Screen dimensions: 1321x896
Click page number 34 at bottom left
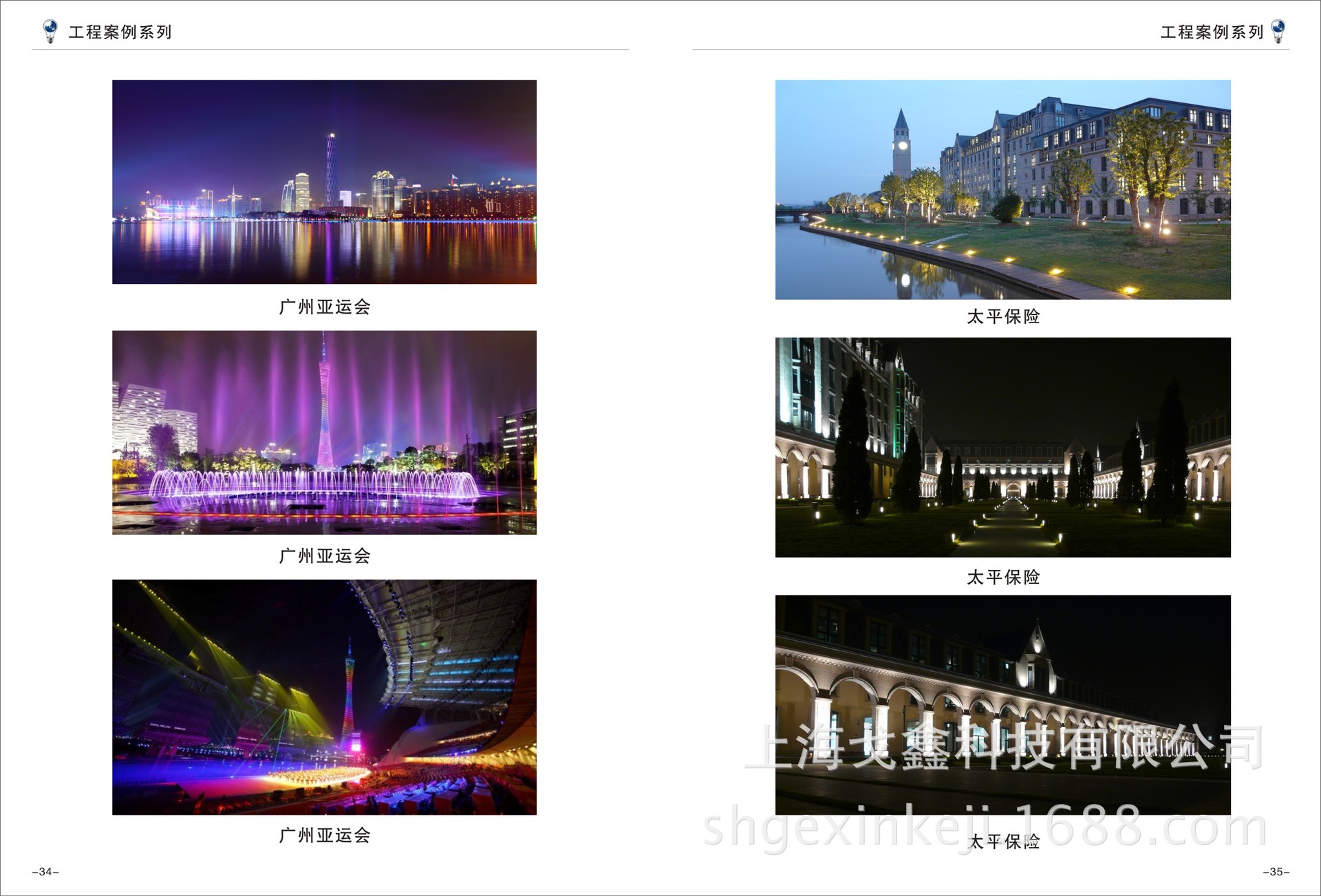45,872
